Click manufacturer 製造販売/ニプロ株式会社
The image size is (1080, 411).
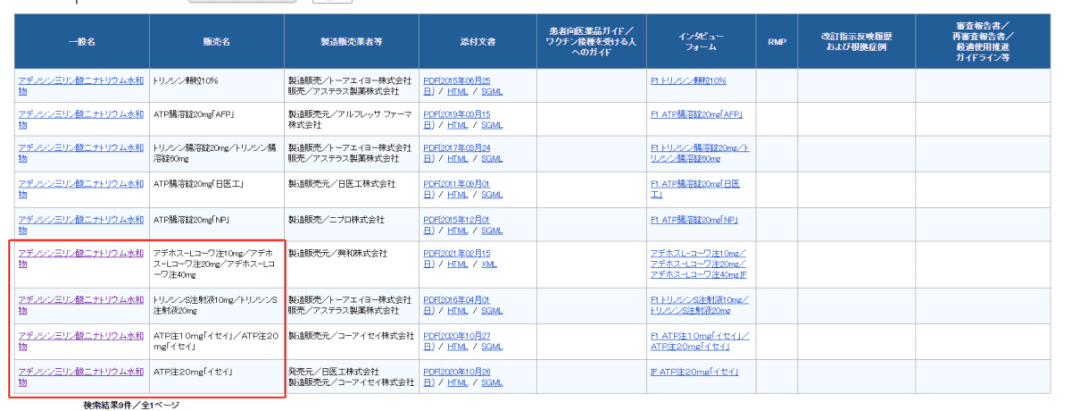pyautogui.click(x=336, y=220)
